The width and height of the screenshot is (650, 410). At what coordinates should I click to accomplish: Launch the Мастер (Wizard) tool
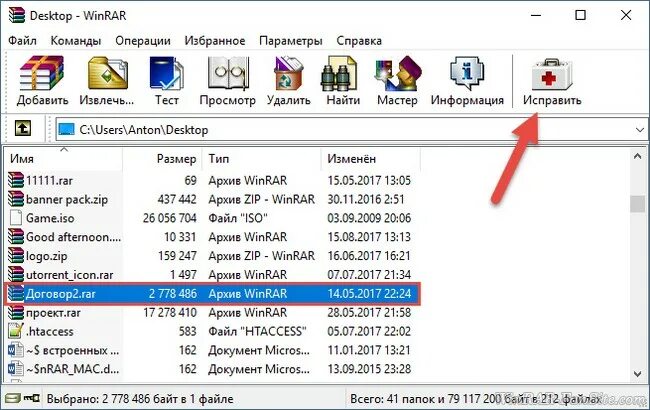(397, 73)
